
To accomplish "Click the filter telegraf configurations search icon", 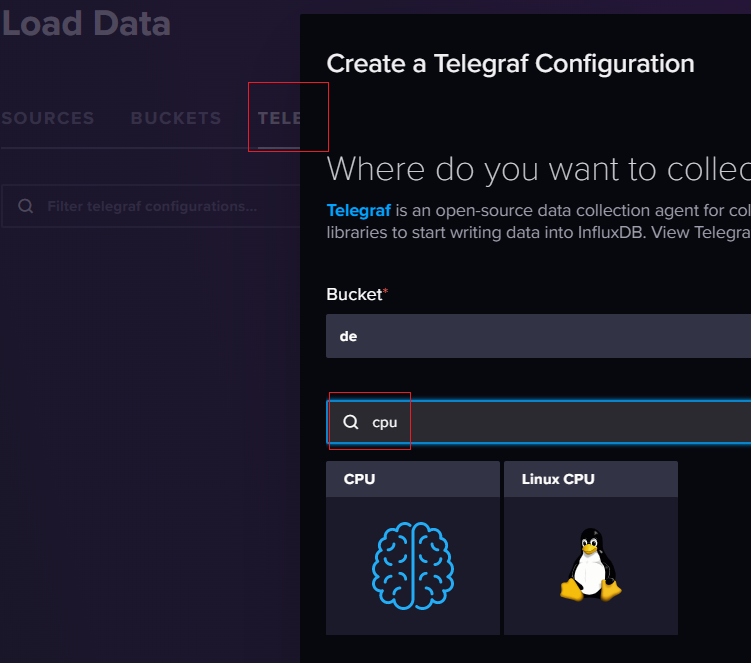I will pos(25,206).
